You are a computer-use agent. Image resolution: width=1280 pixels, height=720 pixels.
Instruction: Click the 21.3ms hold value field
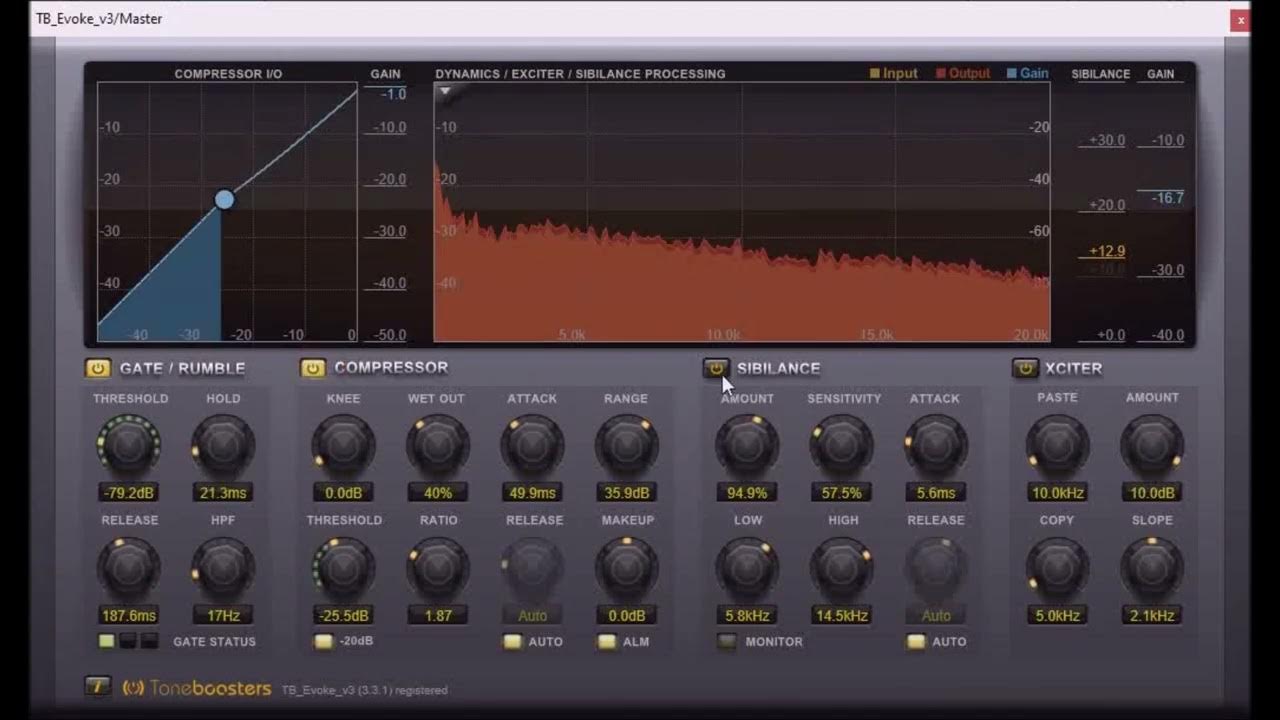pos(223,493)
